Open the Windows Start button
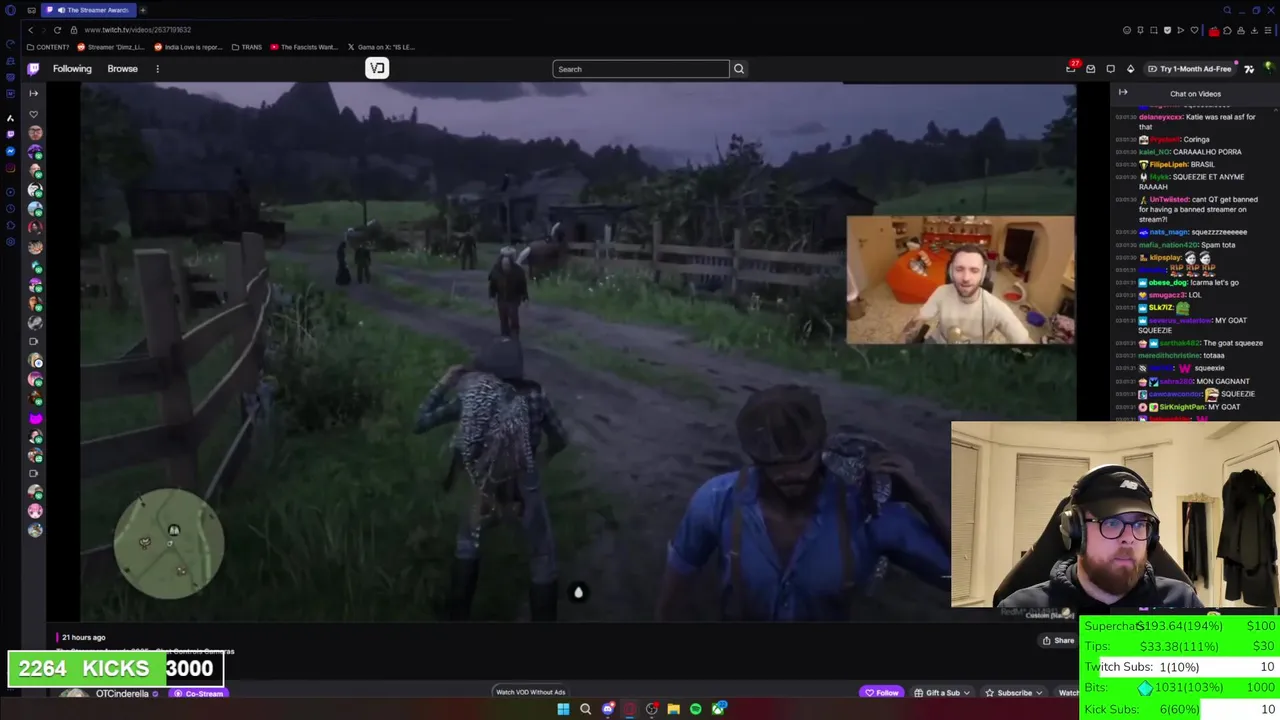 tap(563, 709)
